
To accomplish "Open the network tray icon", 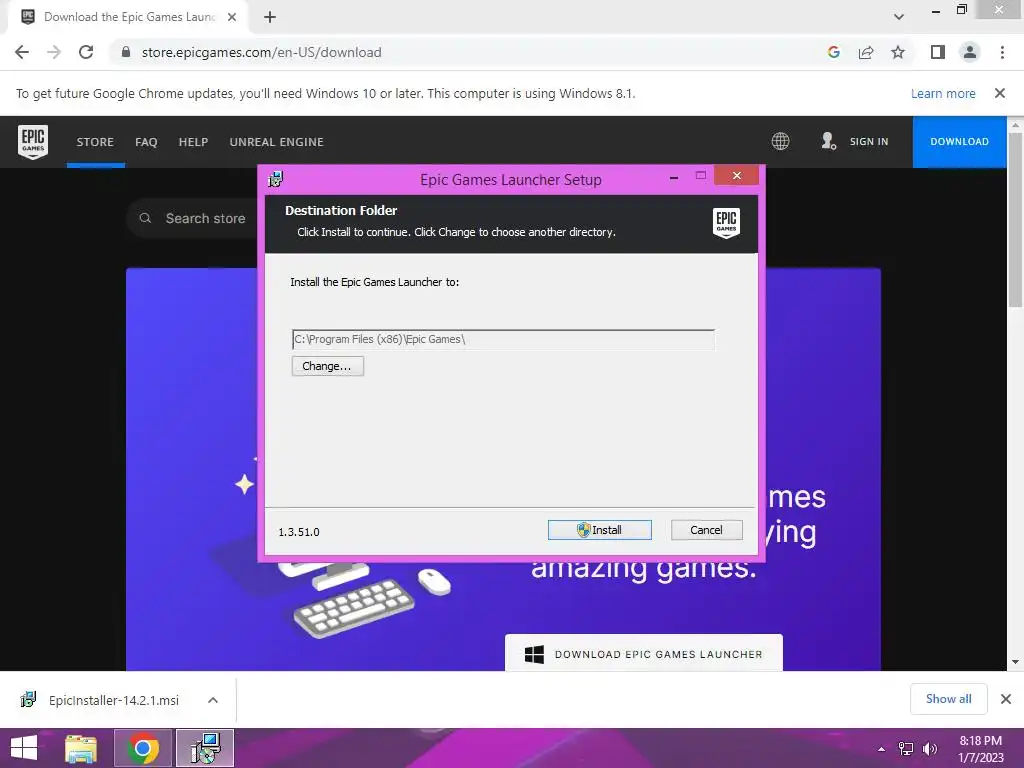I will 906,749.
